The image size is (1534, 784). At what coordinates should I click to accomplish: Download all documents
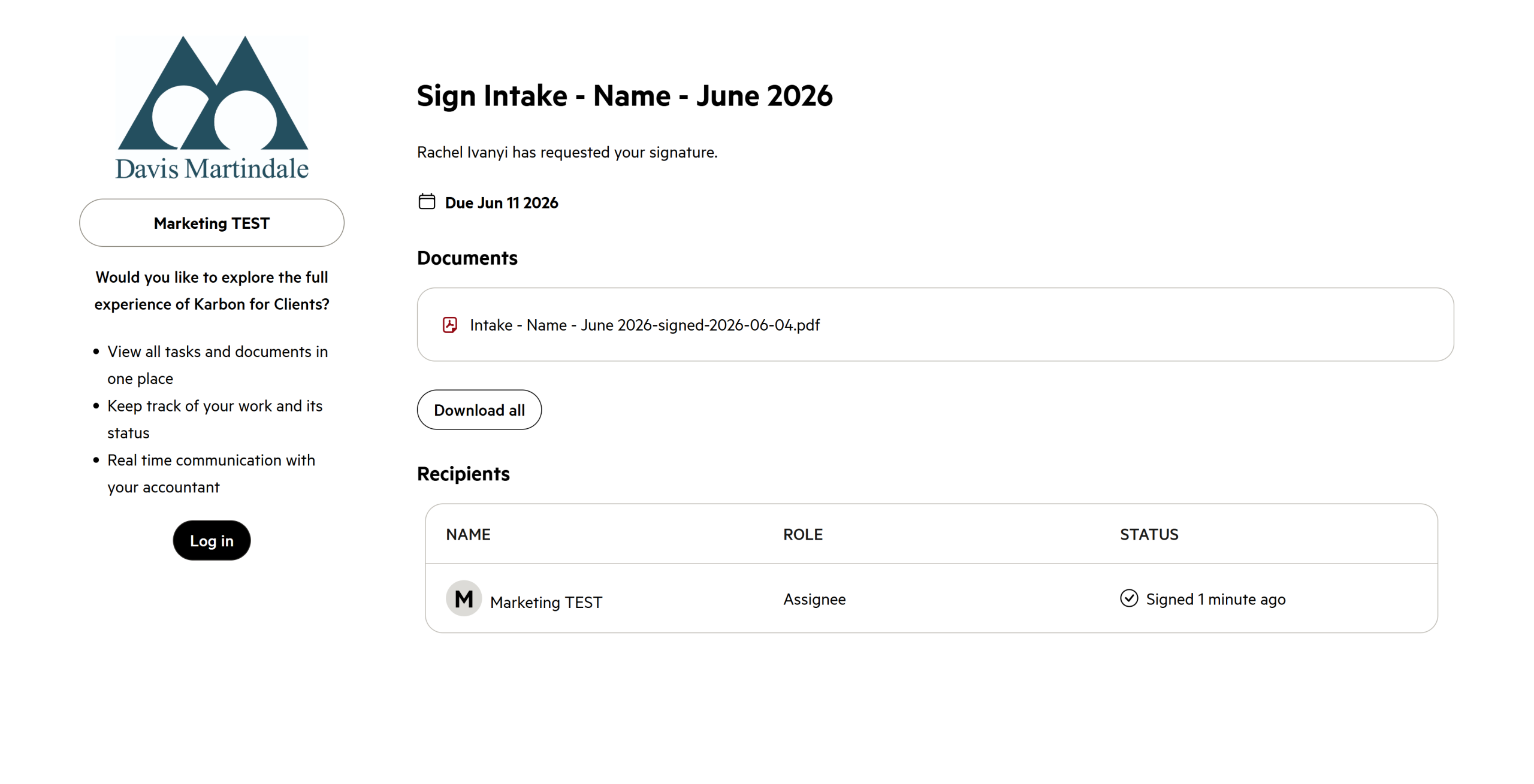[x=479, y=410]
